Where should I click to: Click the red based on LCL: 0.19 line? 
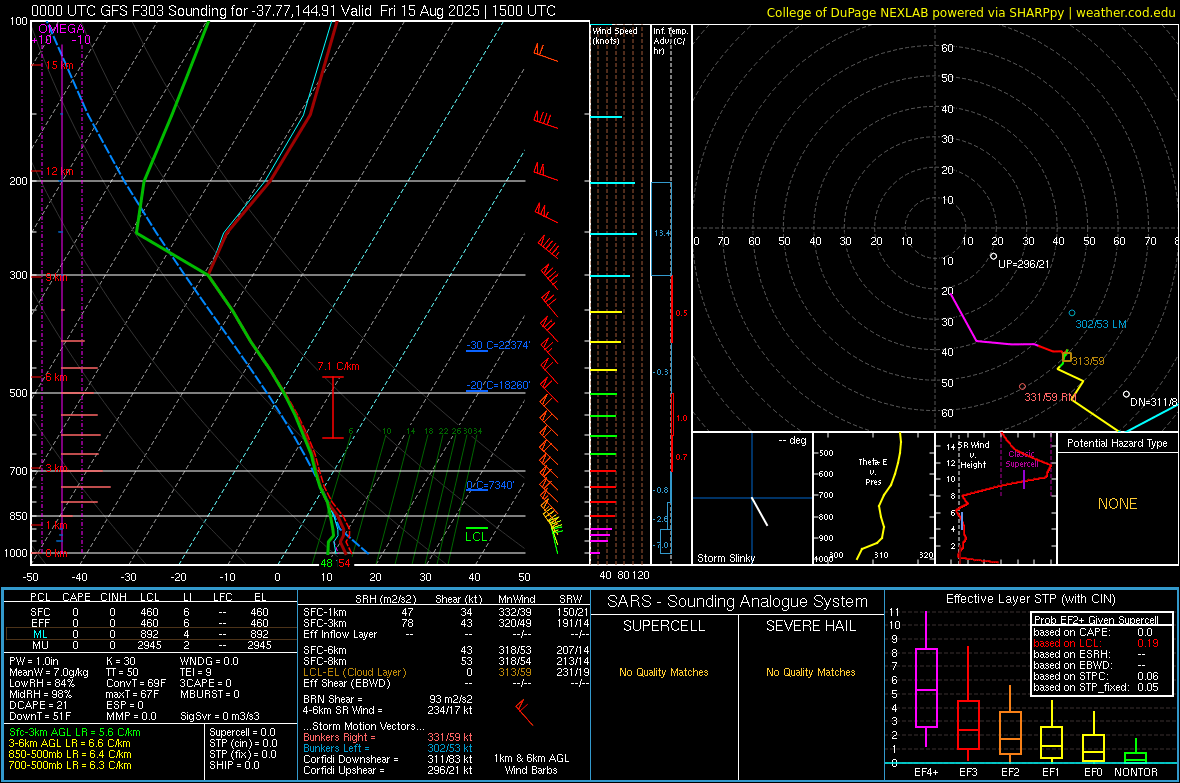click(x=1096, y=643)
